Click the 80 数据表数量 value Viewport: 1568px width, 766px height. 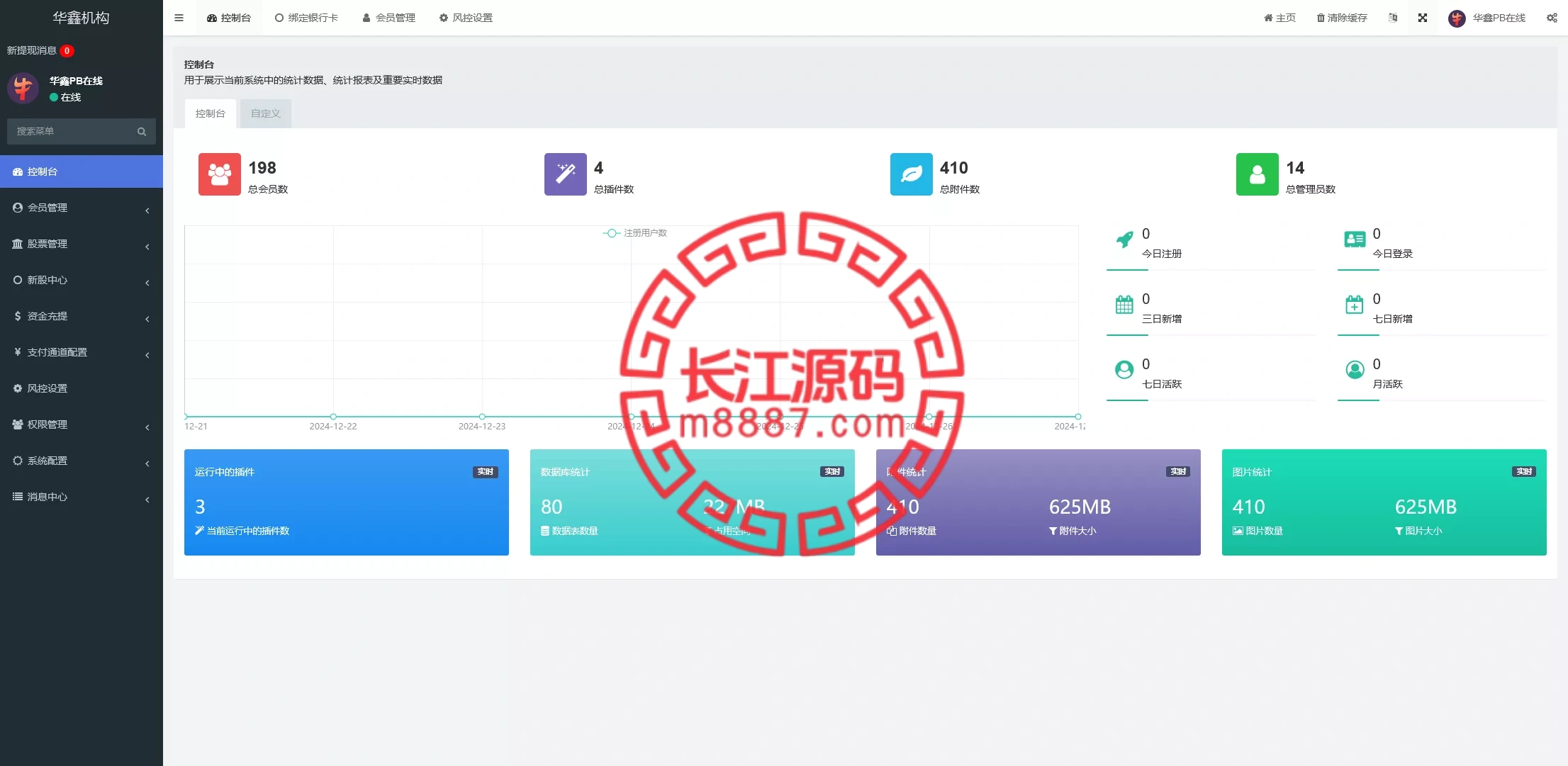551,507
